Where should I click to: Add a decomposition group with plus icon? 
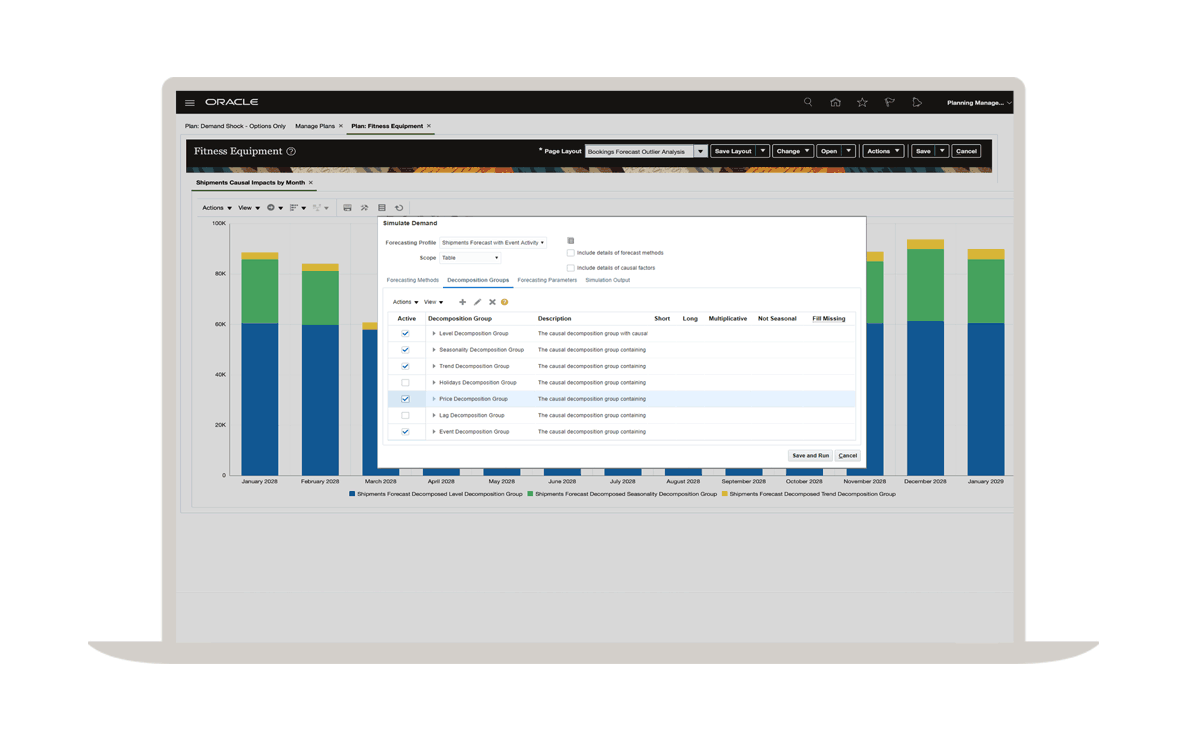pos(462,302)
